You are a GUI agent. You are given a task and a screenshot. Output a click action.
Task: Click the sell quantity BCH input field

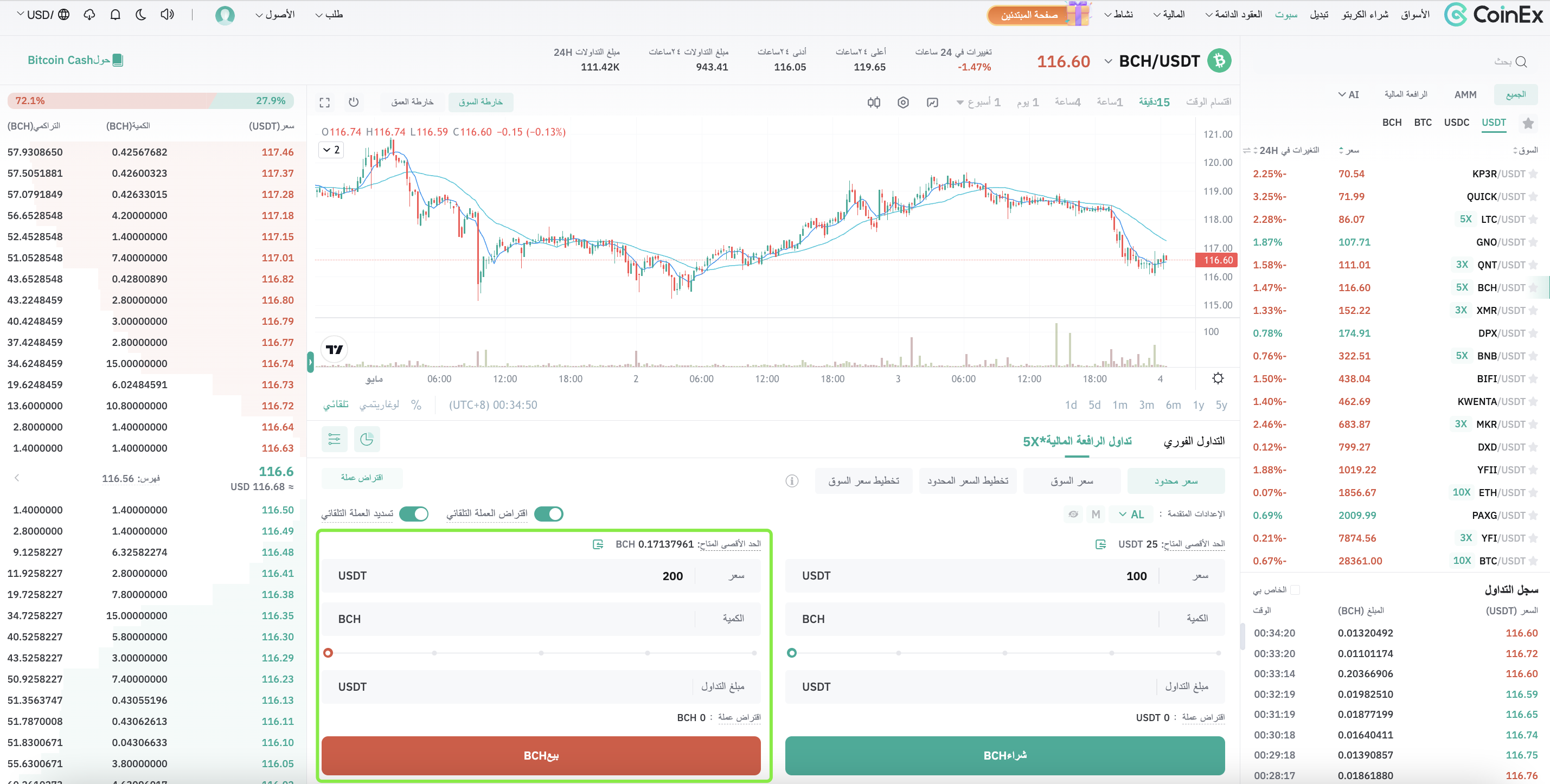[x=541, y=619]
